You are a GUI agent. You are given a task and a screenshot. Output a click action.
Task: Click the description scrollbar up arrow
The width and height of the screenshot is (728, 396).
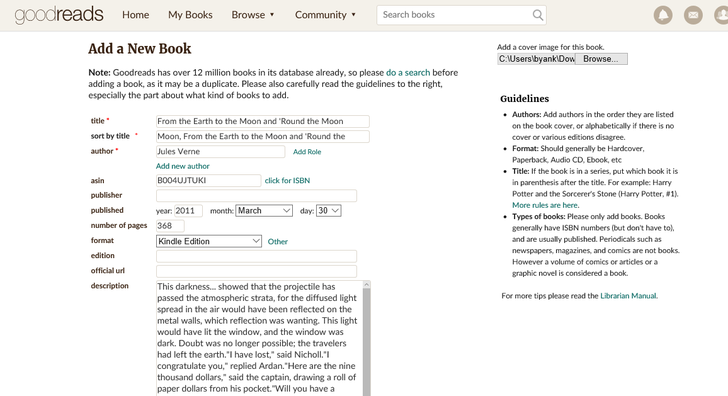[x=366, y=285]
